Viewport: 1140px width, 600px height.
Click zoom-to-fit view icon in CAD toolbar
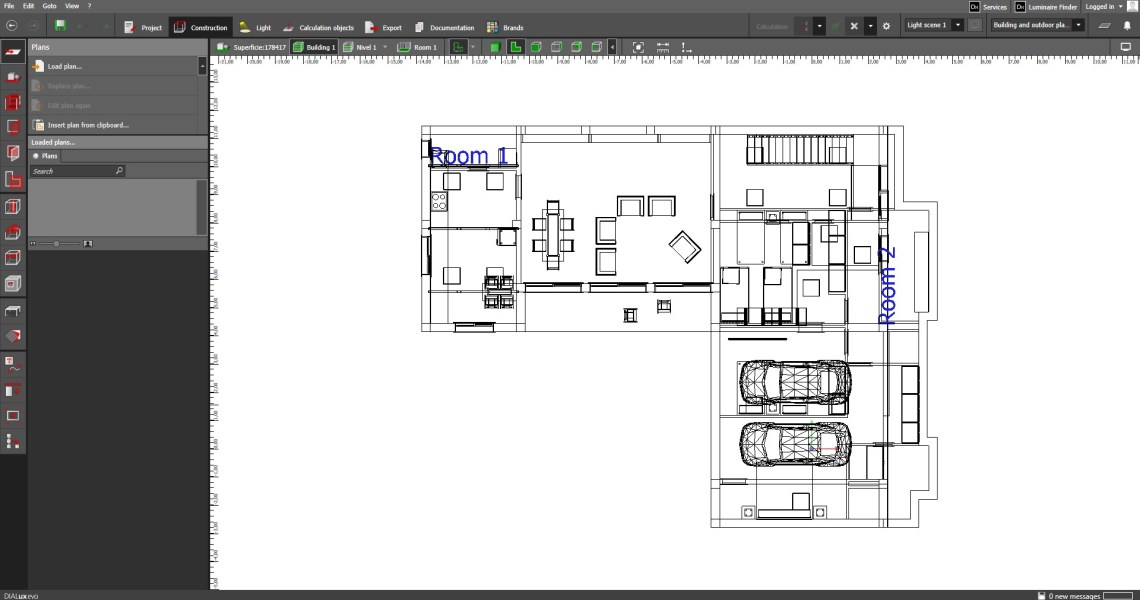click(x=638, y=47)
